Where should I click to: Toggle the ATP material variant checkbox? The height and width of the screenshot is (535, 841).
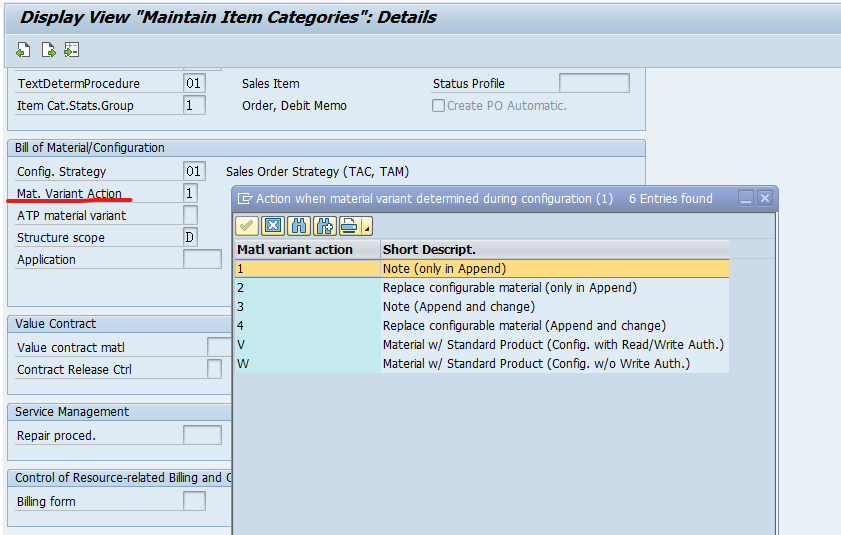click(x=190, y=215)
